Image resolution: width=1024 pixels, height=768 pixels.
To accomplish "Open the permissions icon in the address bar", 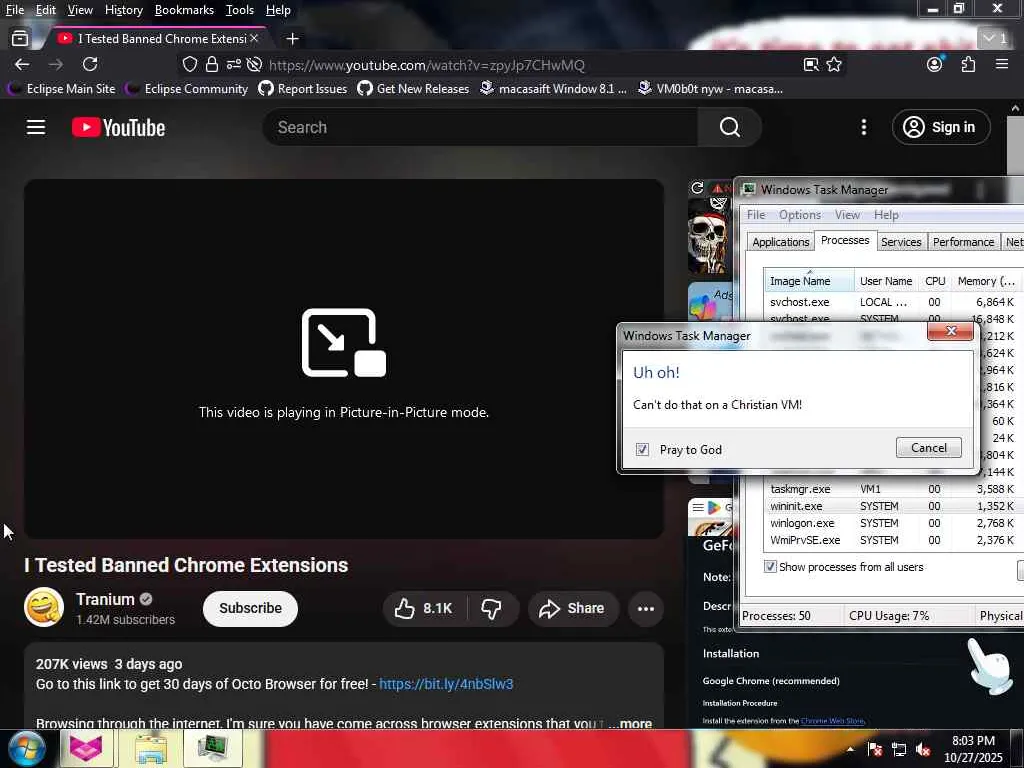I will (x=234, y=64).
